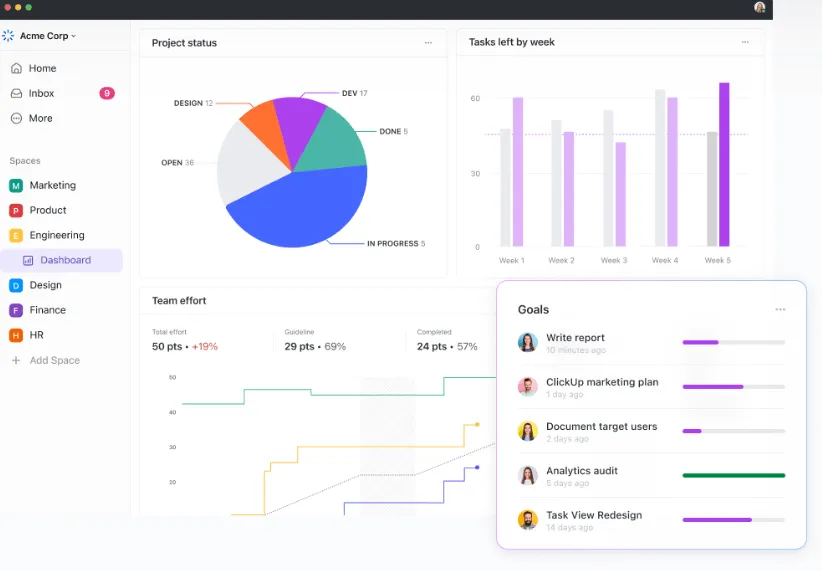Click the Document target users assignee avatar

(527, 431)
